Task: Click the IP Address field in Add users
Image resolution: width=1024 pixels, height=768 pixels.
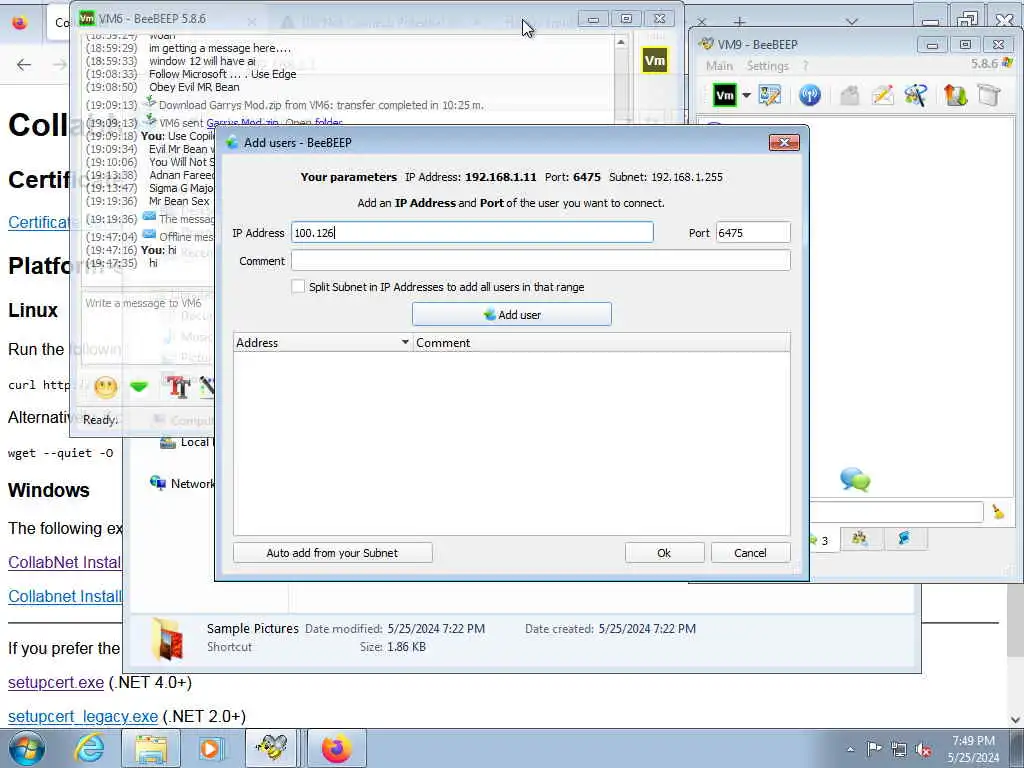Action: pyautogui.click(x=472, y=232)
